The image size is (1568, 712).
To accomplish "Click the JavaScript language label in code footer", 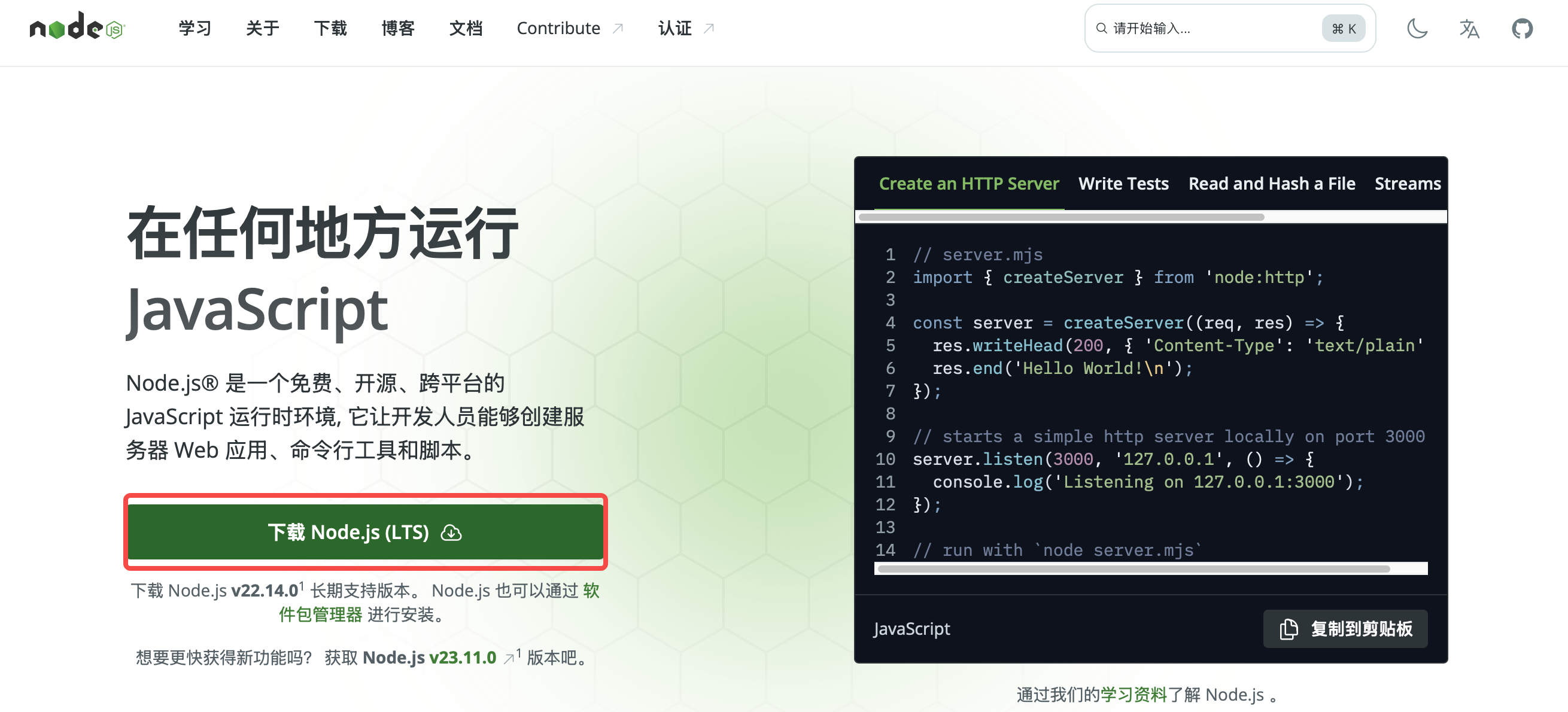I will click(911, 629).
